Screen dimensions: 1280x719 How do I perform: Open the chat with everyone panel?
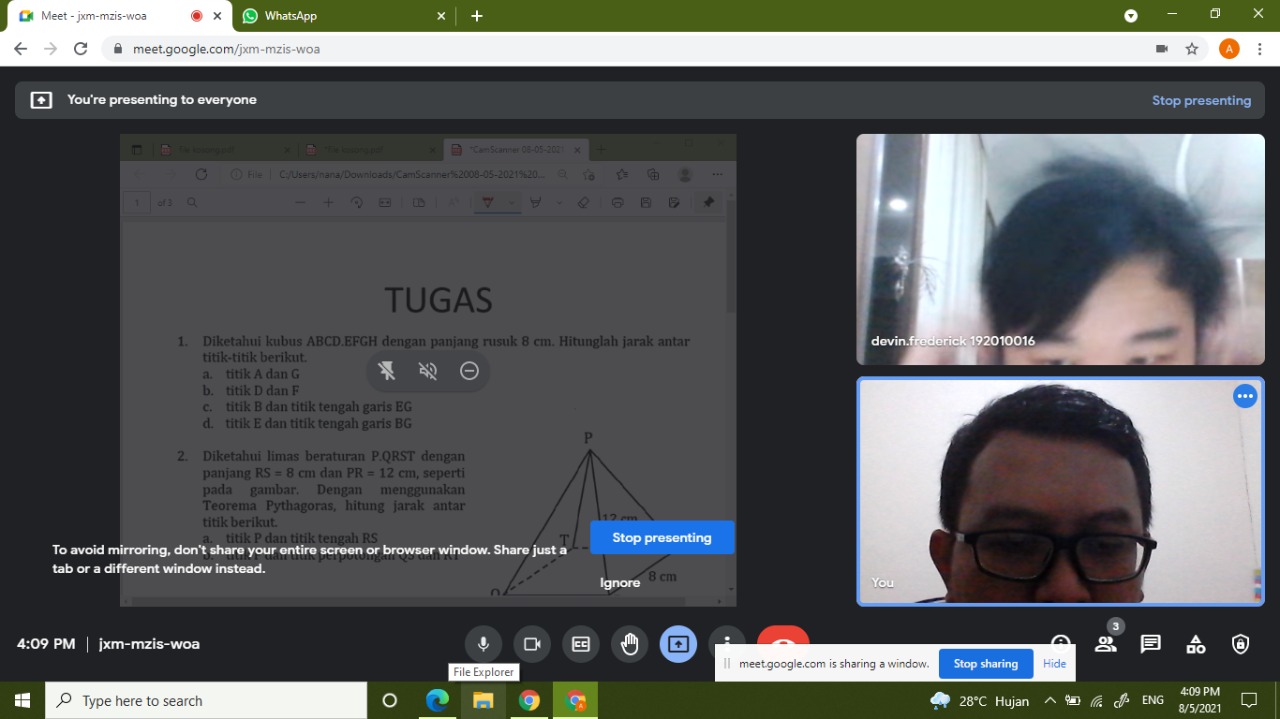(1151, 644)
